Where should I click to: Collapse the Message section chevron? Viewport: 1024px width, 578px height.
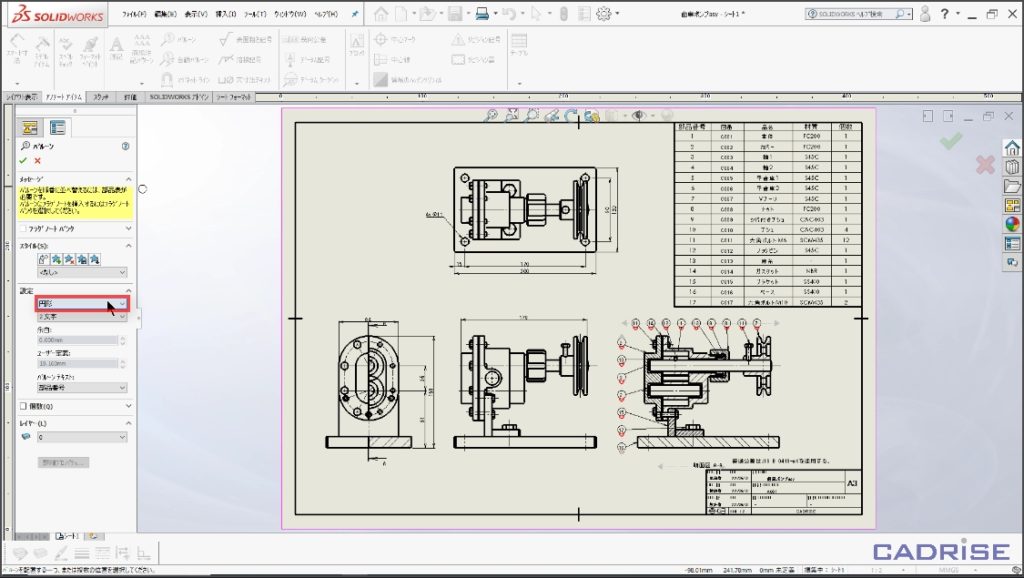[128, 179]
